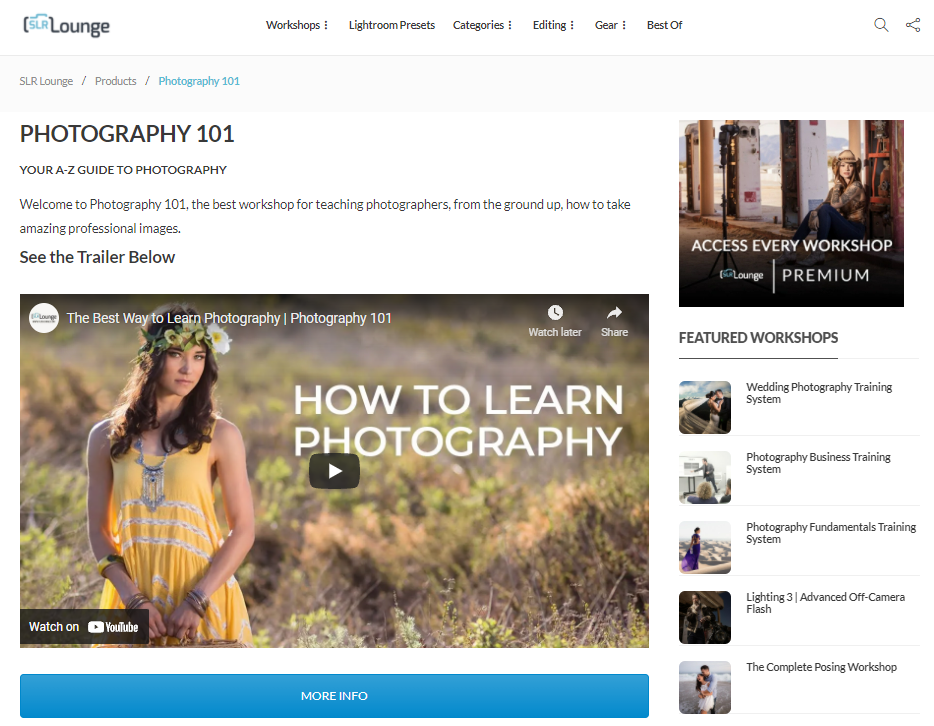This screenshot has height=726, width=934.
Task: Click the FEATURED WORKSHOPS heading
Action: (x=758, y=338)
